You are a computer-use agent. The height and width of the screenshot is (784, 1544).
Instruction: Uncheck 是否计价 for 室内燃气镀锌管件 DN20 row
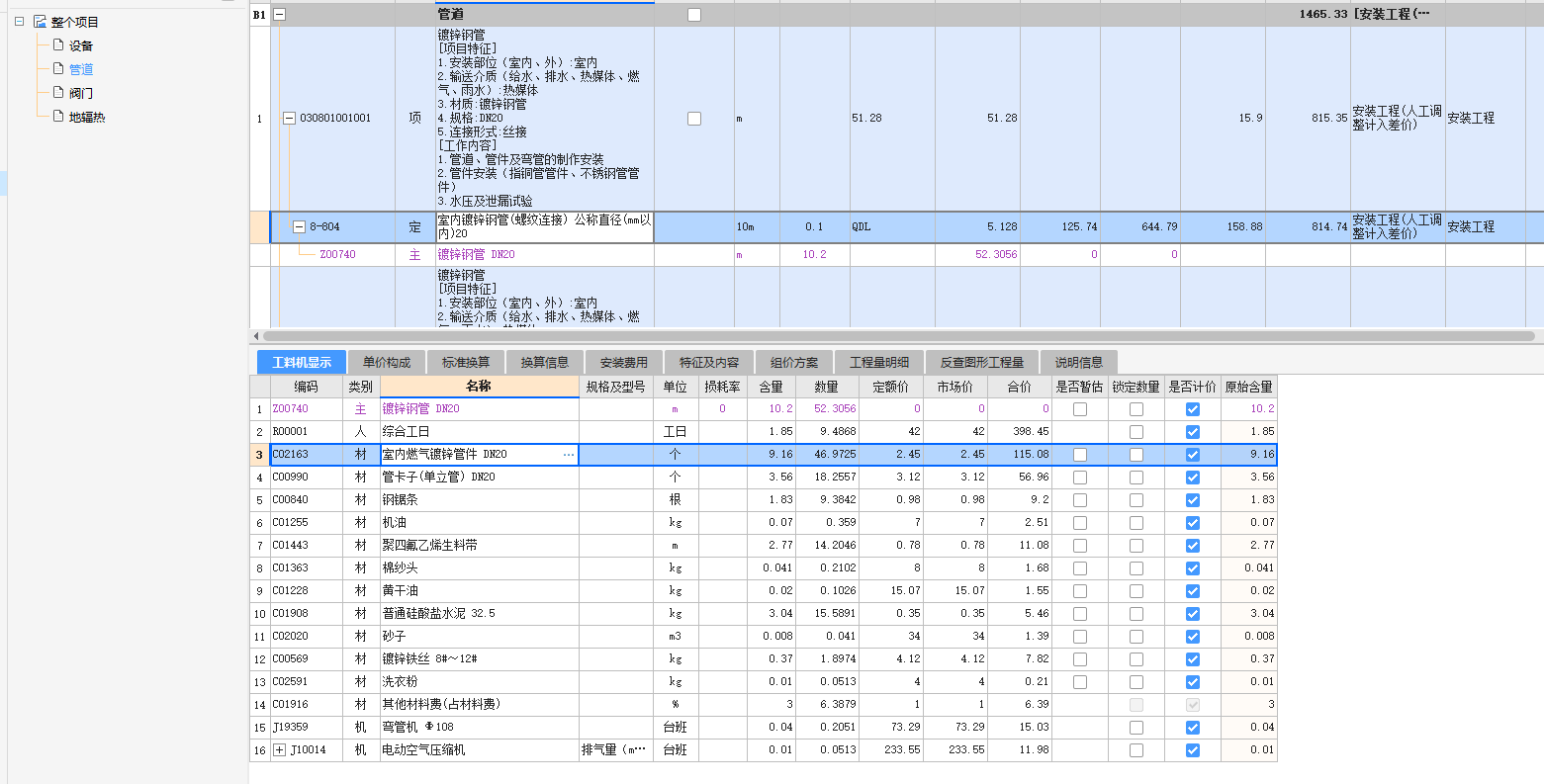[x=1193, y=455]
